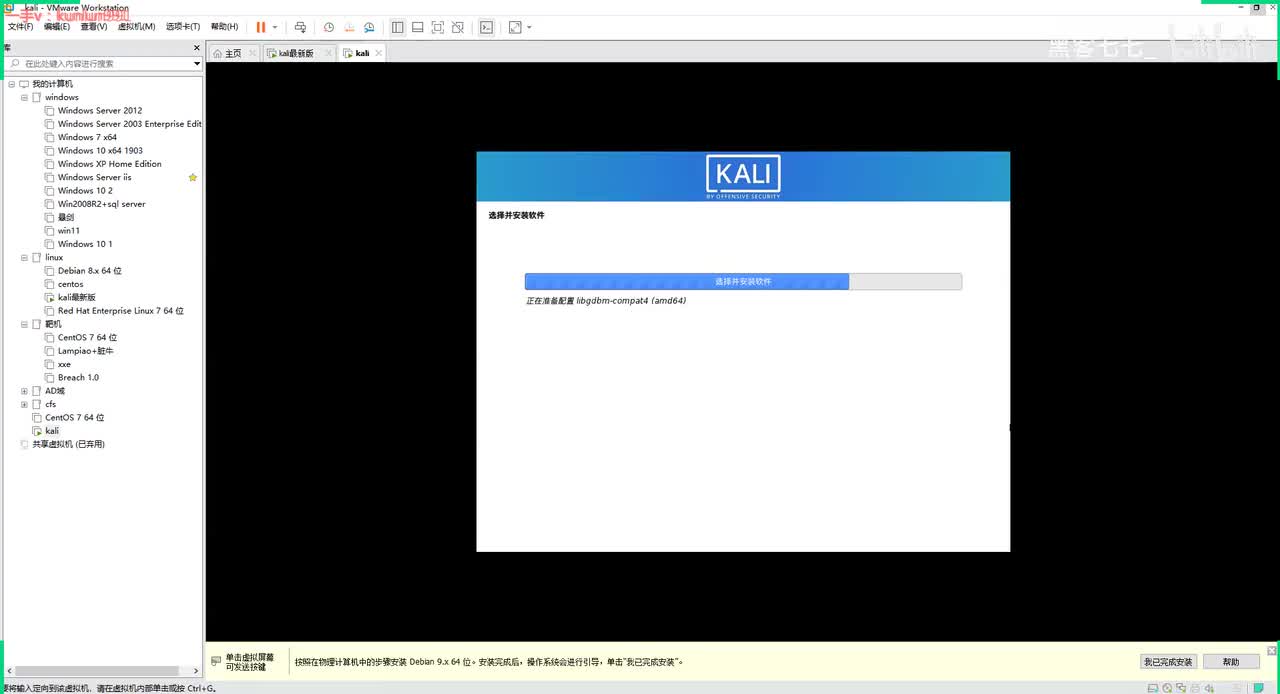Click the library scrollbar right arrow
This screenshot has height=694, width=1280.
tap(196, 671)
